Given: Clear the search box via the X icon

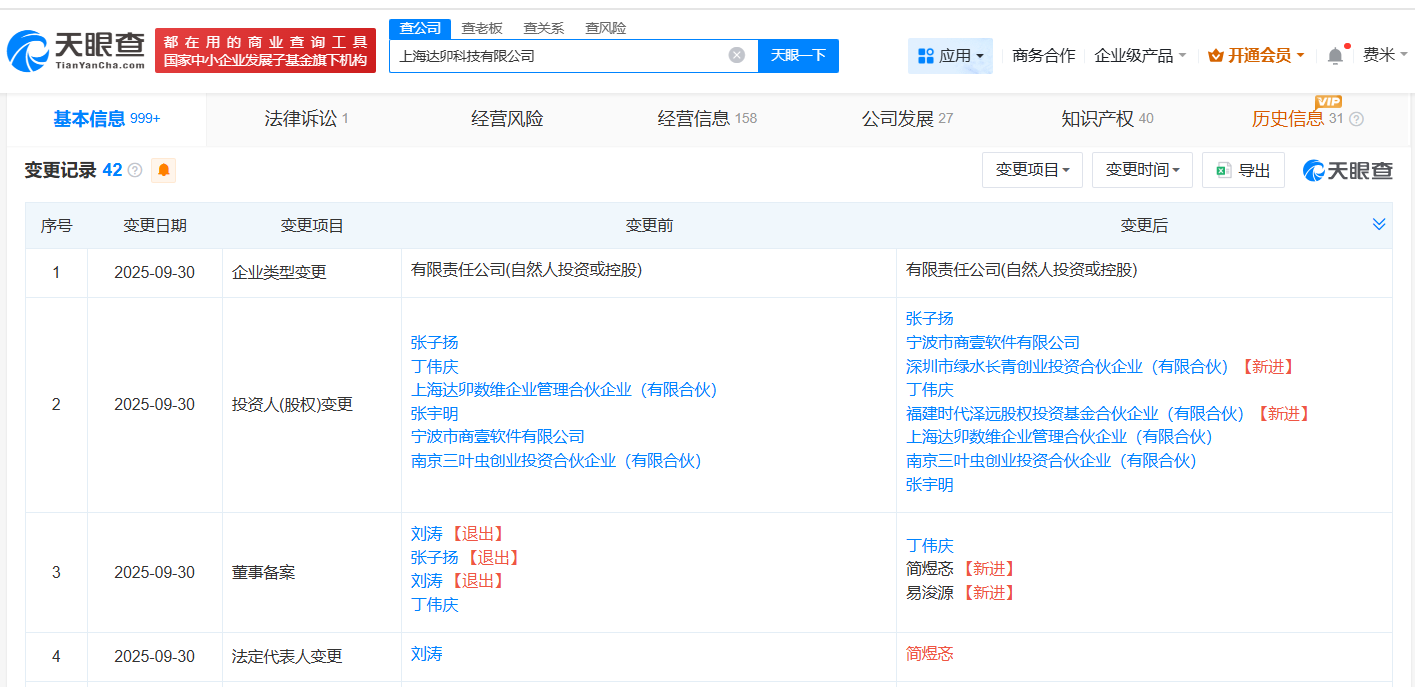Looking at the screenshot, I should click(738, 55).
